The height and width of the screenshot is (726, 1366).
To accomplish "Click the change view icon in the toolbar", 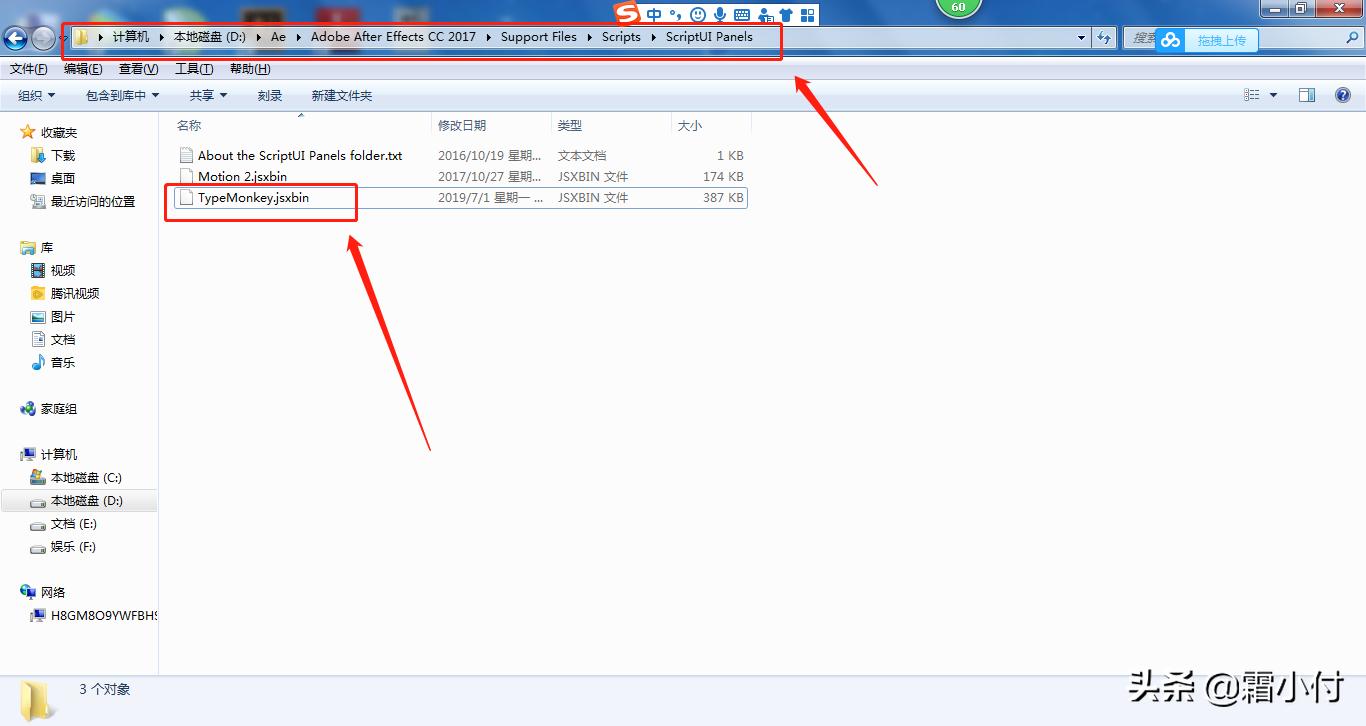I will click(1252, 95).
